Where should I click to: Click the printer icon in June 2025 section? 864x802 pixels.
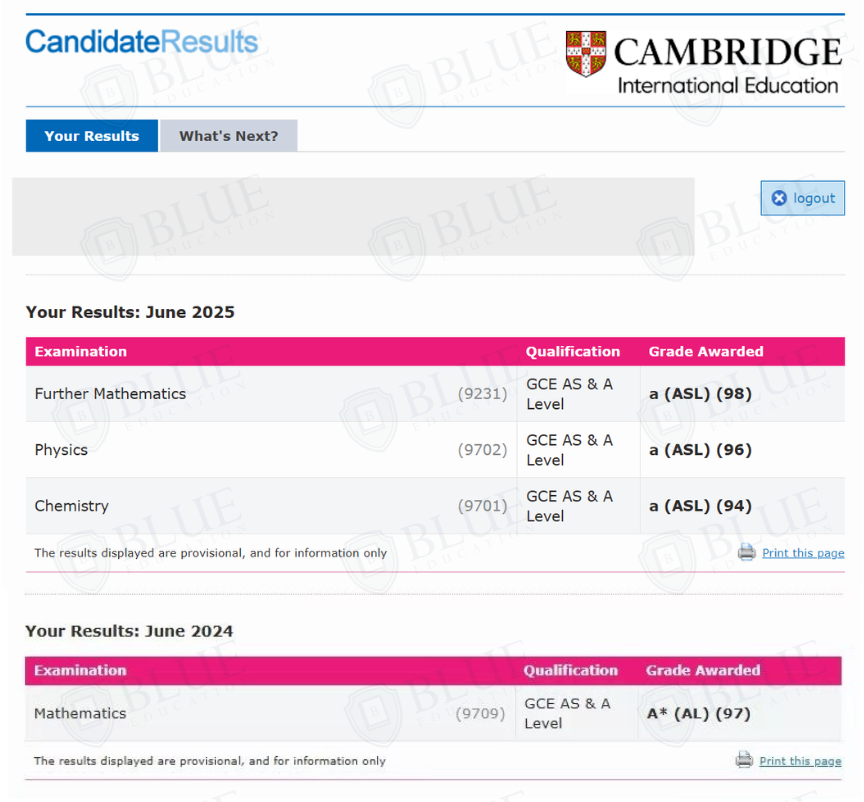(747, 552)
